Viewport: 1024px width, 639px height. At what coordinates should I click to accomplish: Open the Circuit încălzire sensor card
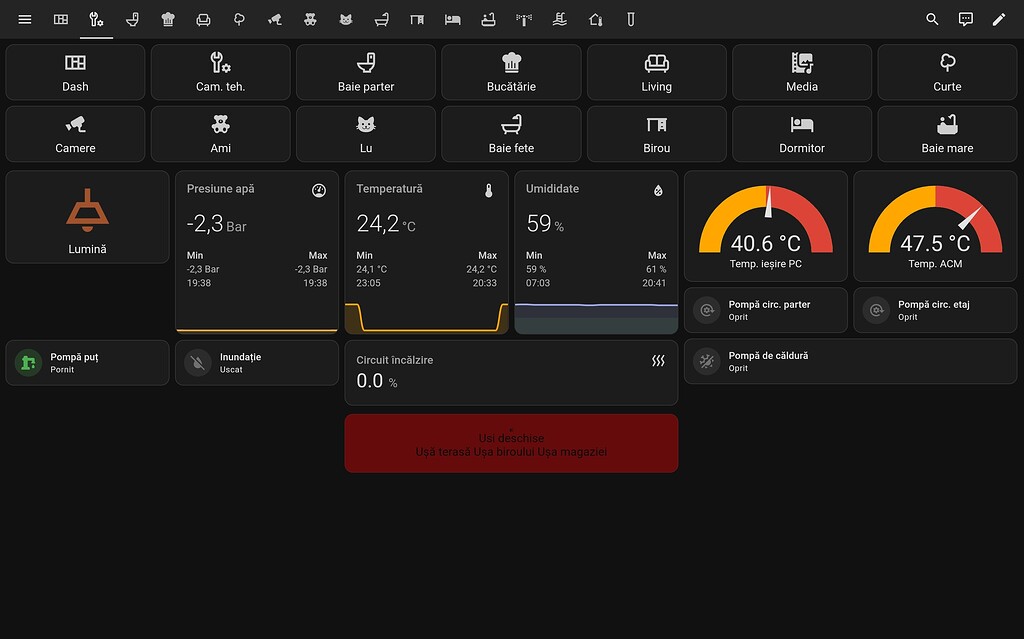tap(511, 372)
